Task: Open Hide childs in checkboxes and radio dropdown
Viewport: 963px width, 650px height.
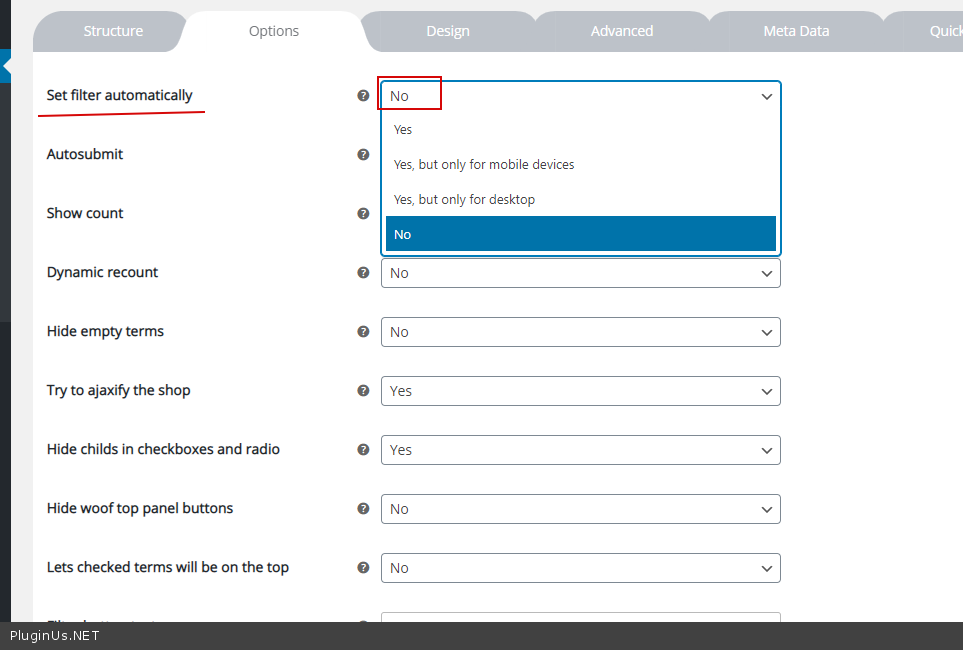Action: click(580, 450)
